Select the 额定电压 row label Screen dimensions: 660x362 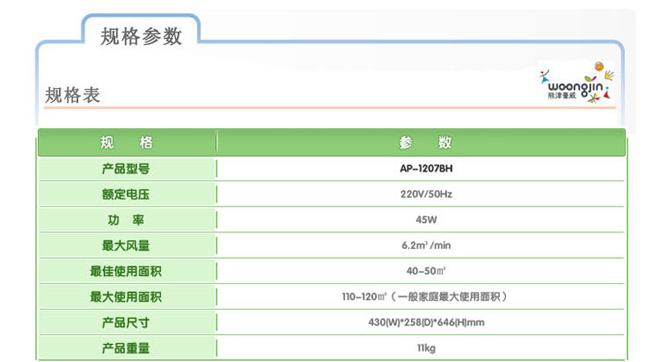click(126, 194)
